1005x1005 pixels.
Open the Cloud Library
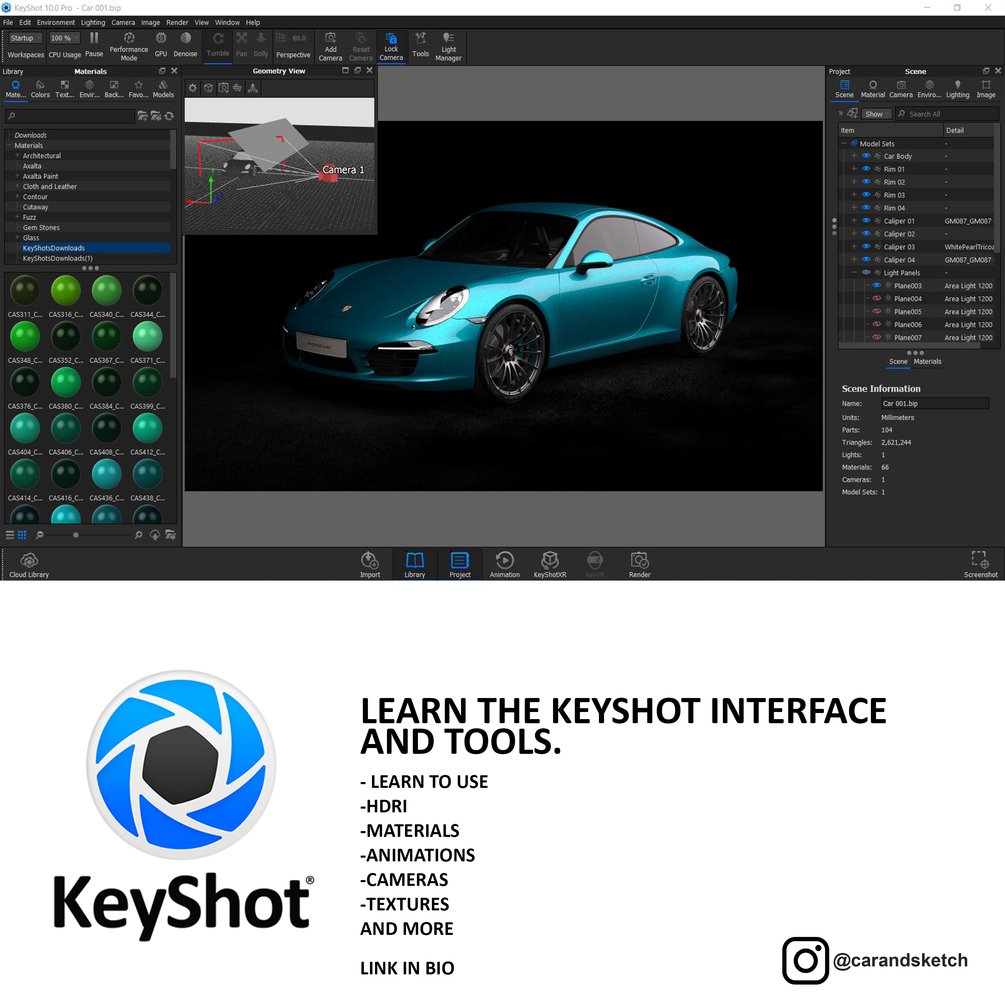click(x=29, y=565)
